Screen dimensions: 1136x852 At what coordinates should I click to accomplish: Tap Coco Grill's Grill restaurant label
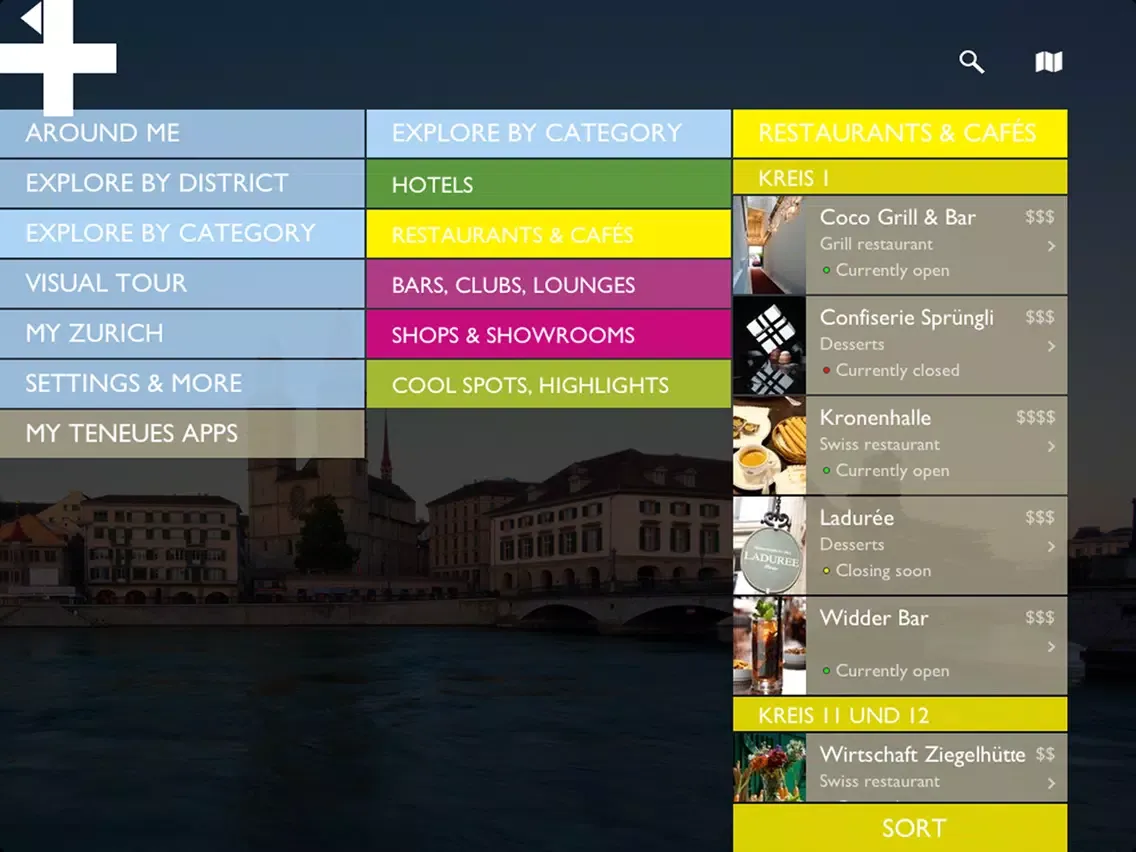pos(876,244)
